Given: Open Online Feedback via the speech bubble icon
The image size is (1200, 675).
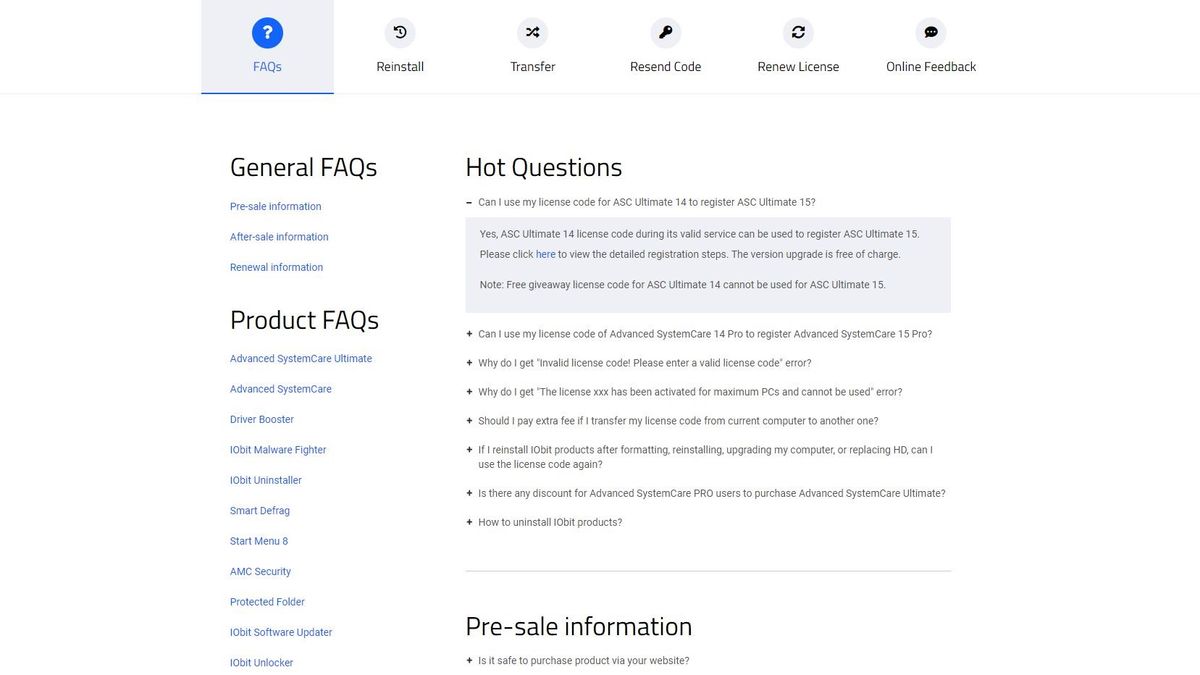Looking at the screenshot, I should coord(930,32).
